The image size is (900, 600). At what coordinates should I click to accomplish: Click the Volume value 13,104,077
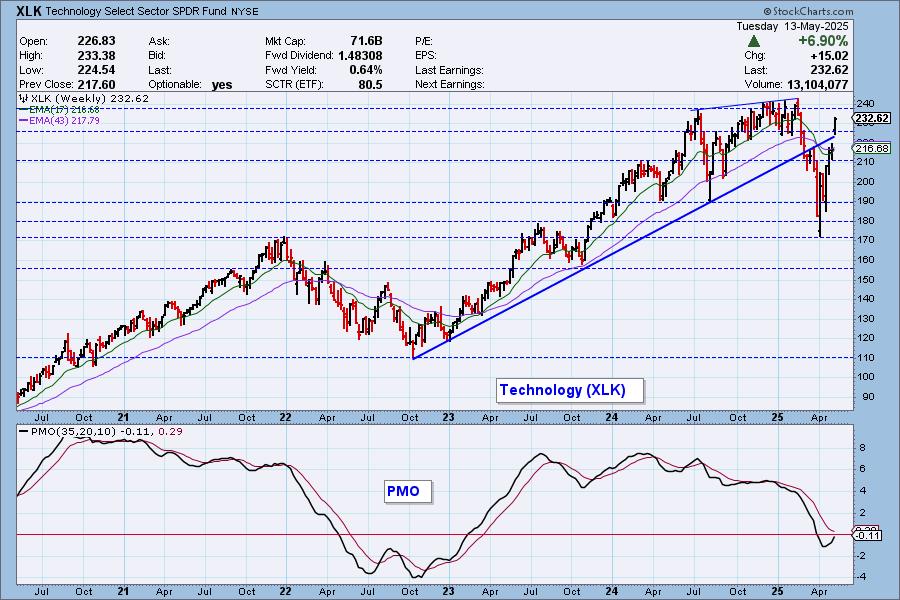[x=817, y=84]
